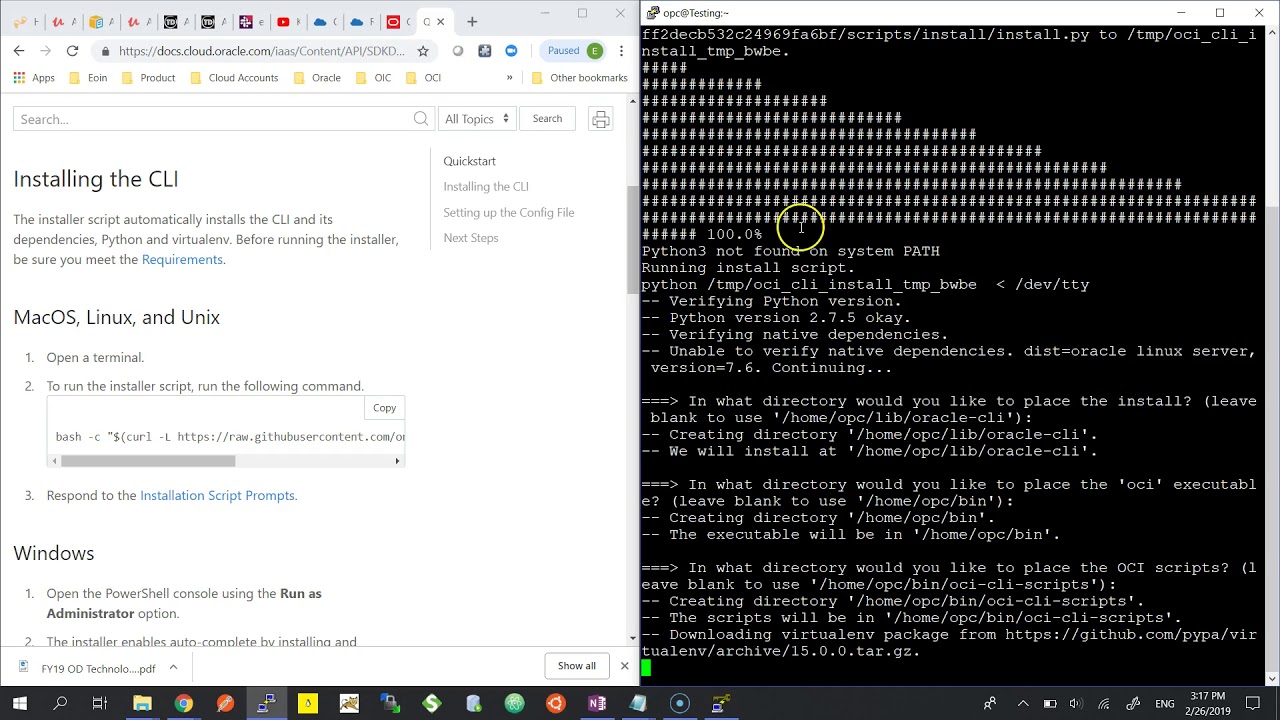This screenshot has width=1280, height=720.
Task: Jump to Installing the CLI section link
Action: [x=486, y=187]
